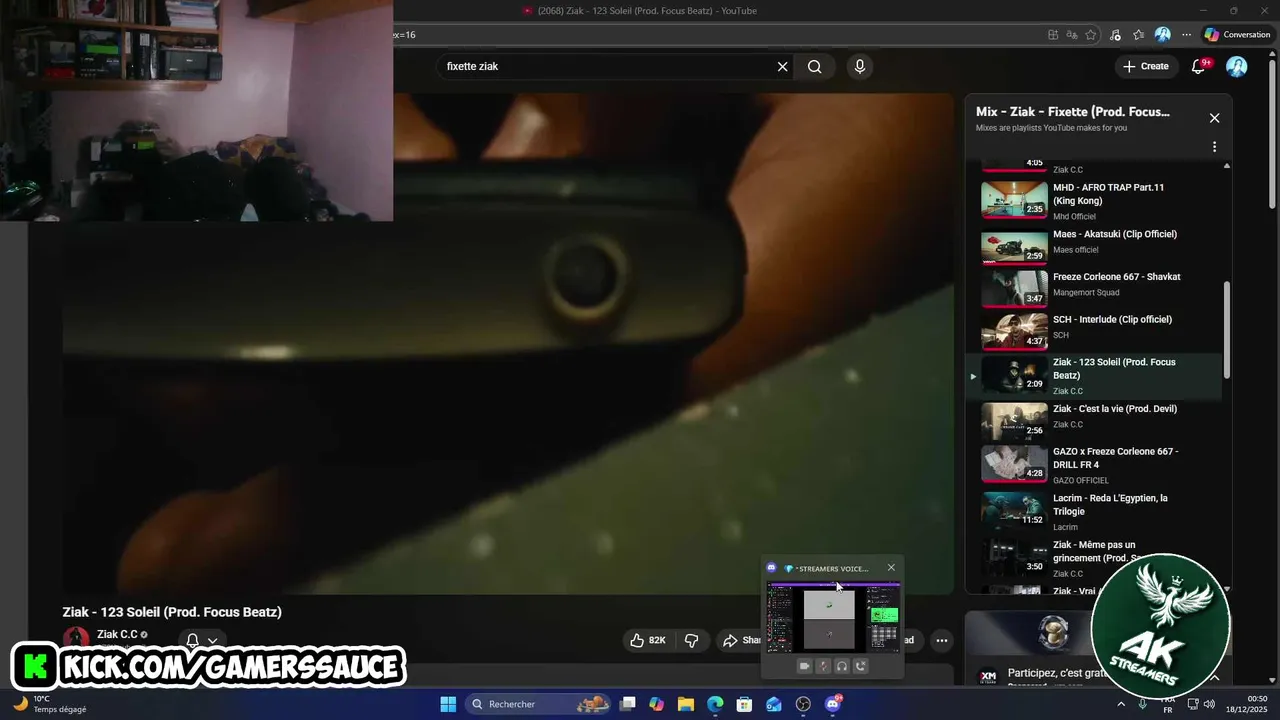Open Task View on the taskbar
1280x720 pixels.
click(628, 704)
